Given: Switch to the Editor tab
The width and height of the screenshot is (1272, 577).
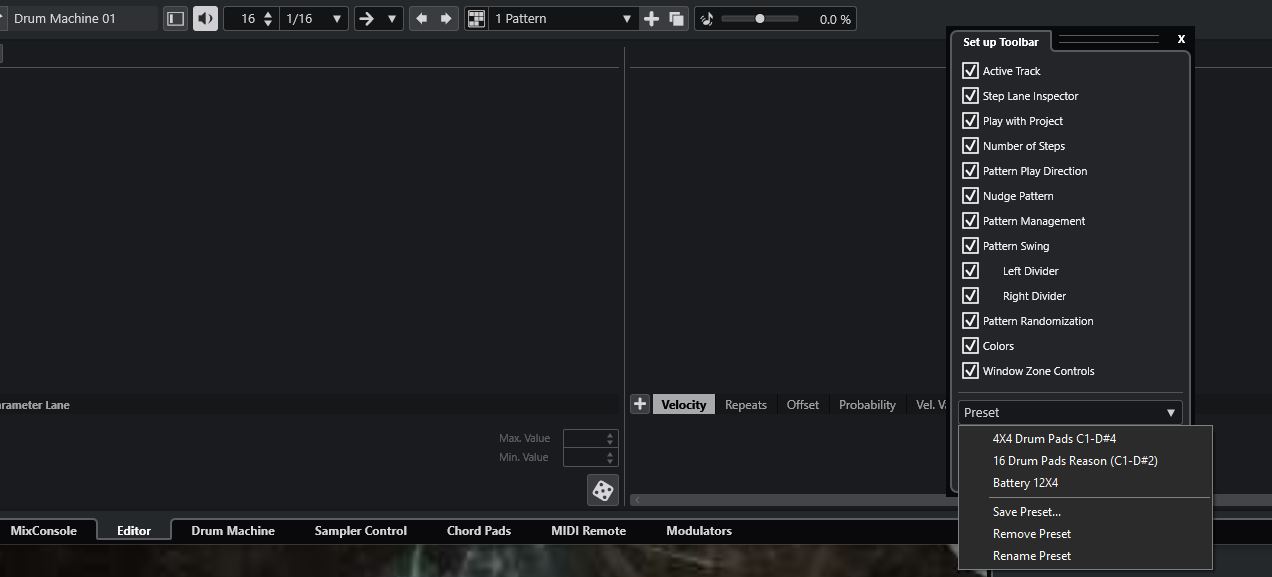Looking at the screenshot, I should tap(134, 531).
